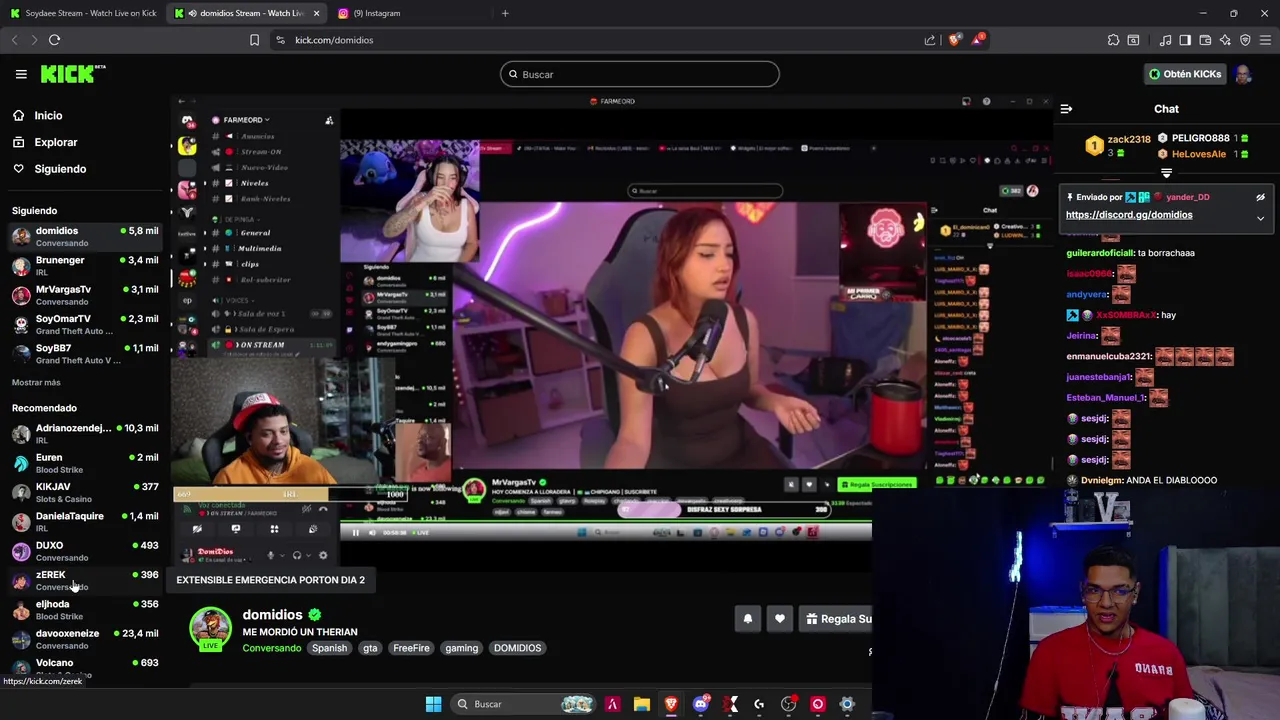Image resolution: width=1280 pixels, height=720 pixels.
Task: Click the Conversando category link
Action: point(271,648)
